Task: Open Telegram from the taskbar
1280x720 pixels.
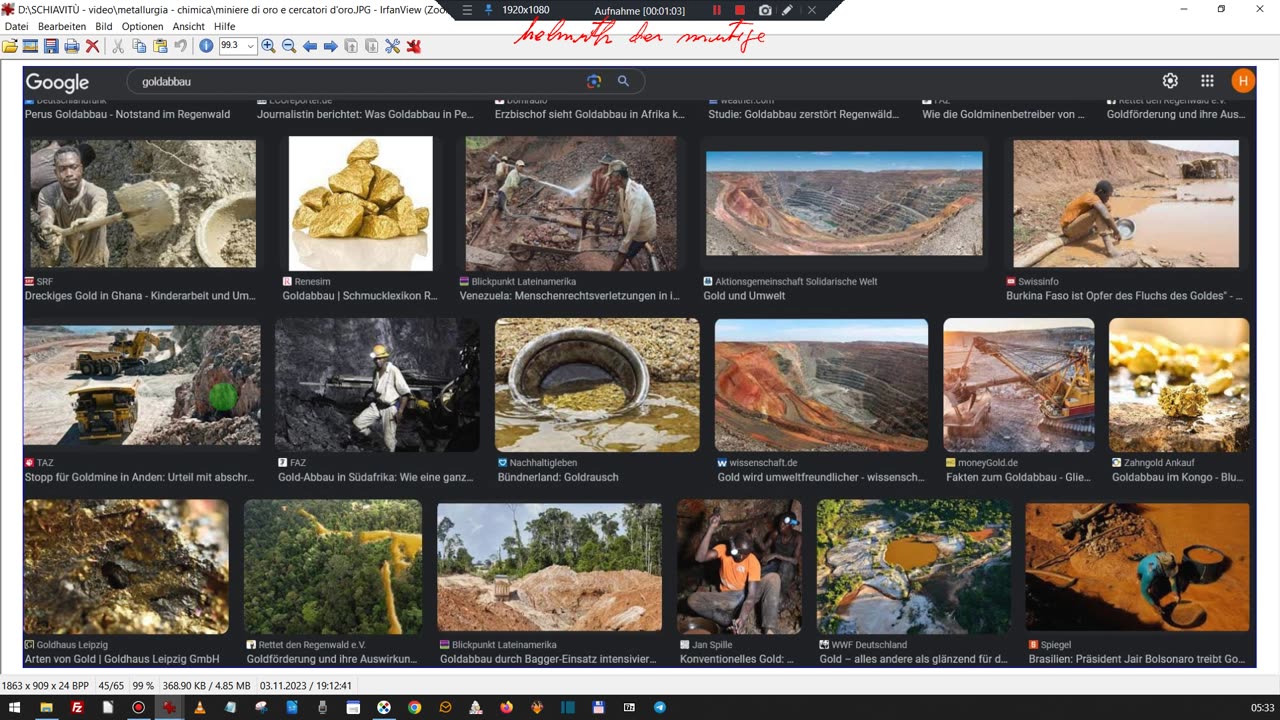Action: [659, 707]
